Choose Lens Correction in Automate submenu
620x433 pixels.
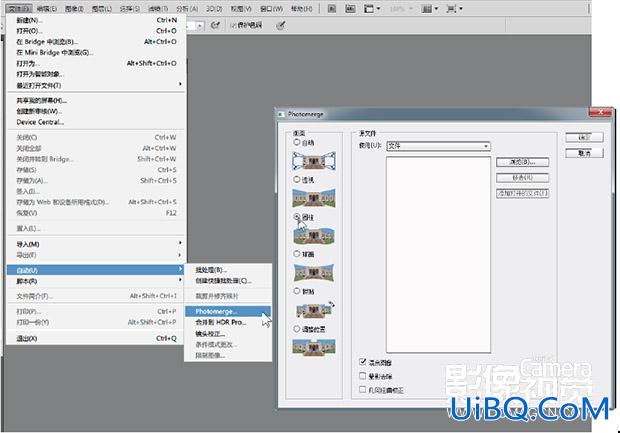coord(228,333)
